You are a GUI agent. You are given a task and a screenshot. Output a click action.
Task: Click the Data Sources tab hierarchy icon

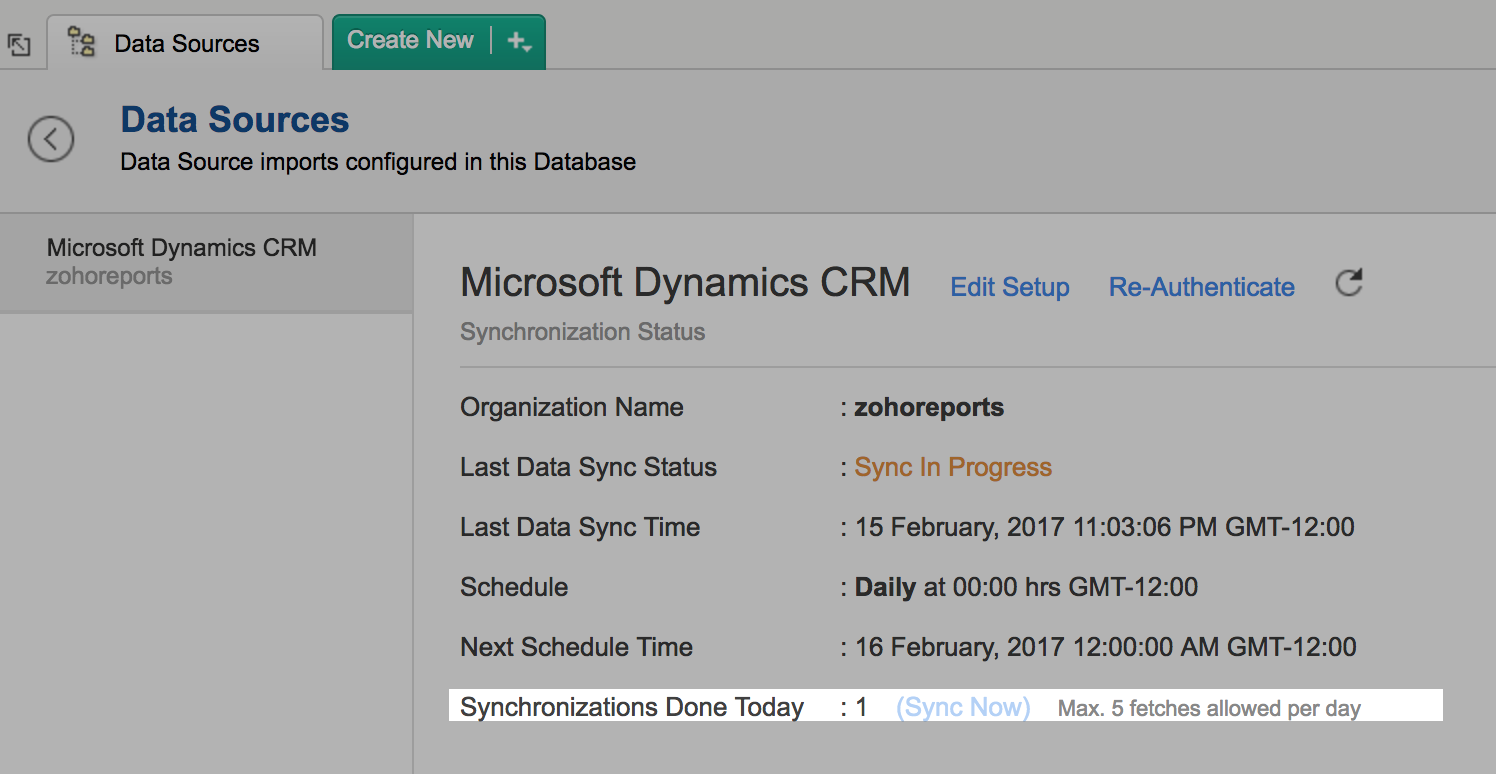click(81, 42)
